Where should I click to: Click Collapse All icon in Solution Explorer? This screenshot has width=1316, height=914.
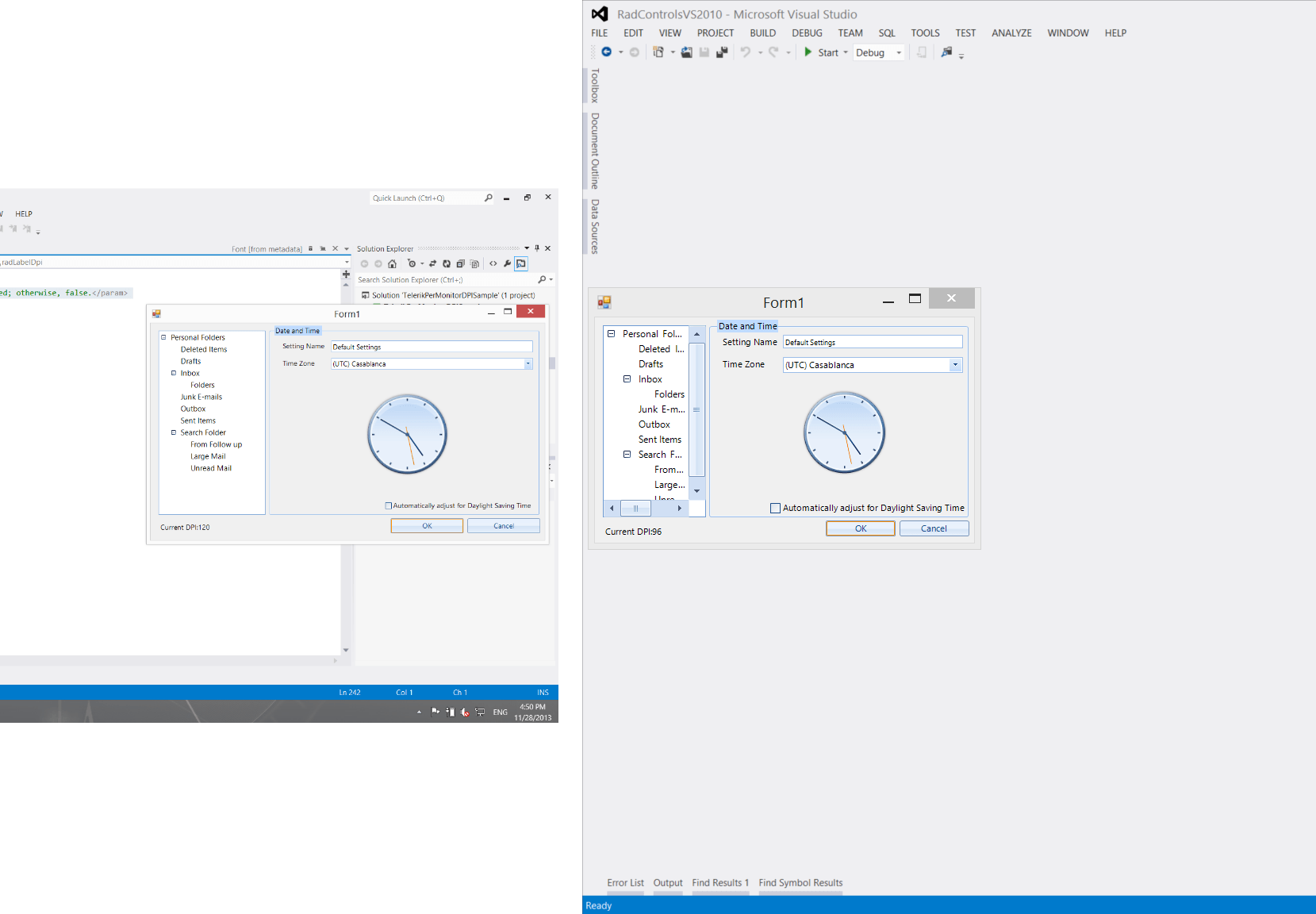tap(460, 264)
